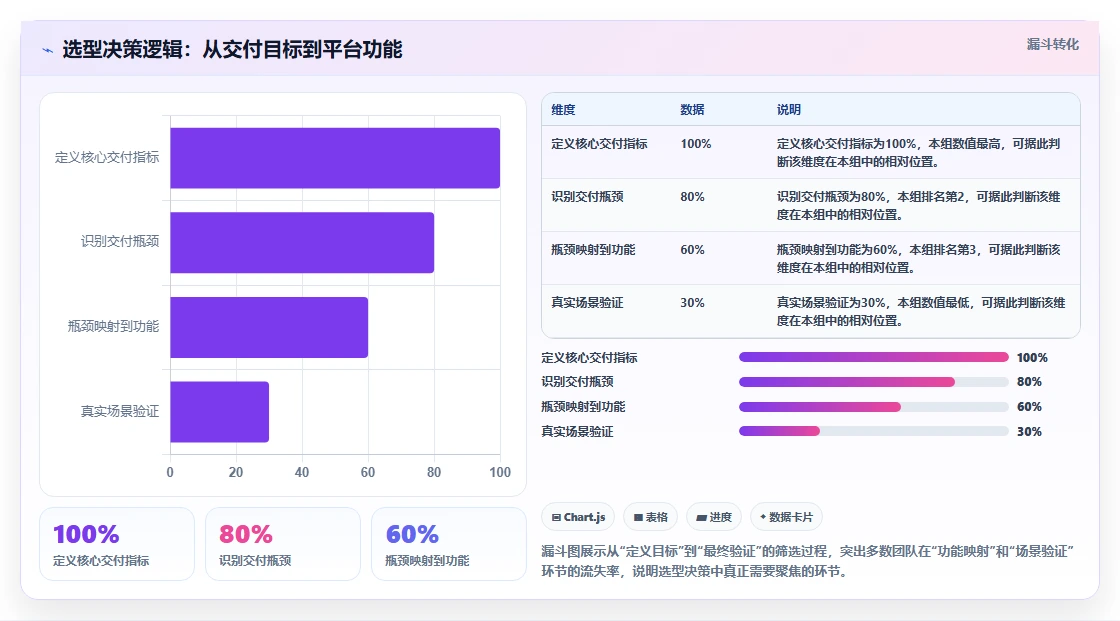1120x621 pixels.
Task: Open the 100% 定义核心交付指标 data card
Action: click(117, 544)
